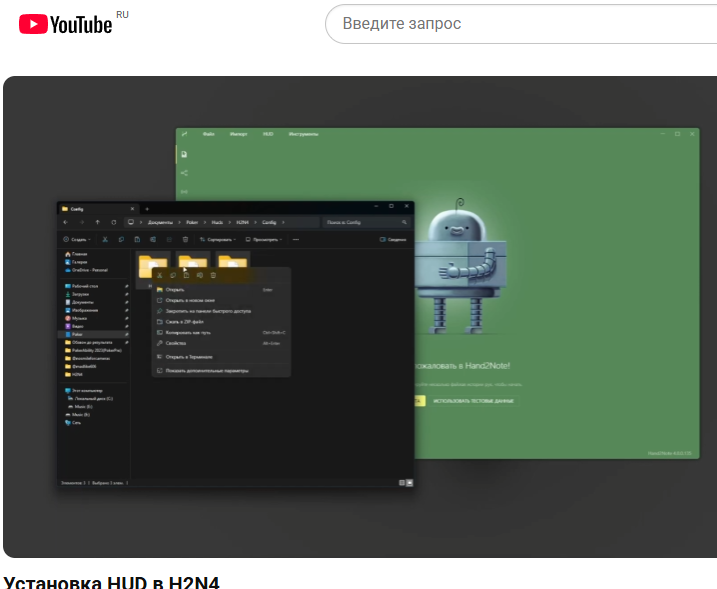Go forward in Explorer navigation
This screenshot has width=717, height=589.
(x=81, y=222)
